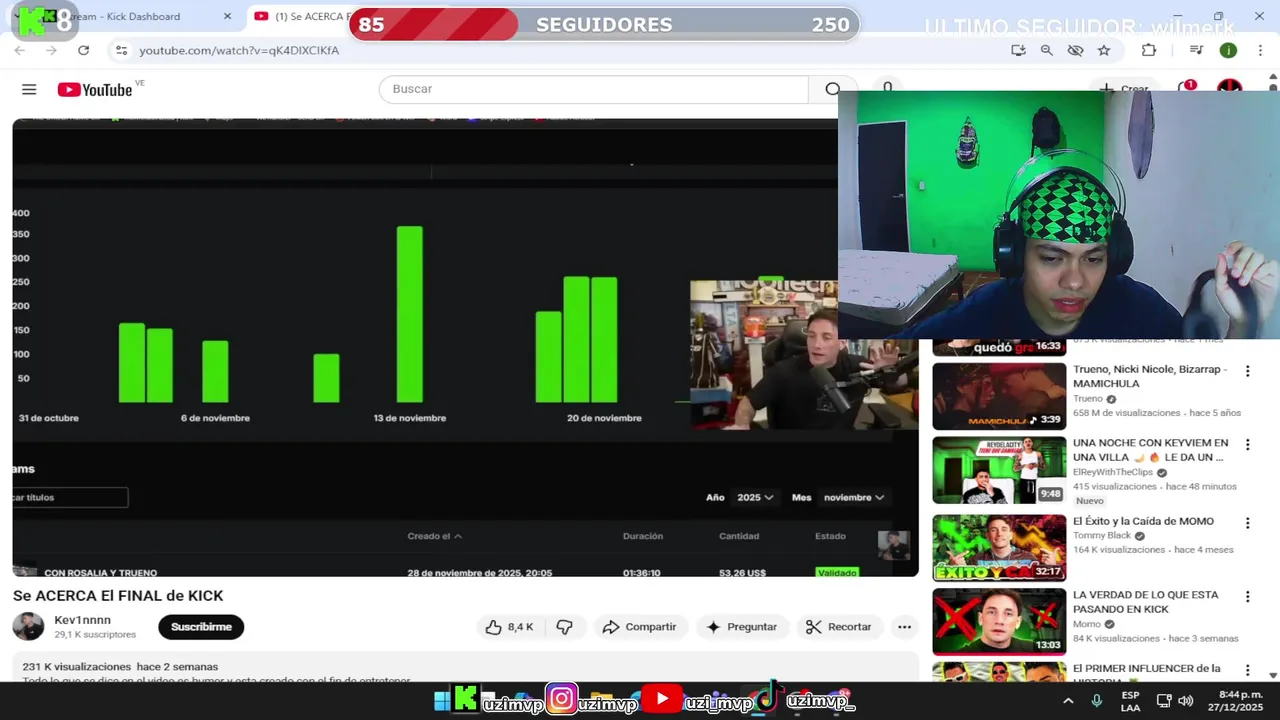Open more actions ellipsis below the video
Viewport: 1280px width, 720px height.
(x=904, y=627)
